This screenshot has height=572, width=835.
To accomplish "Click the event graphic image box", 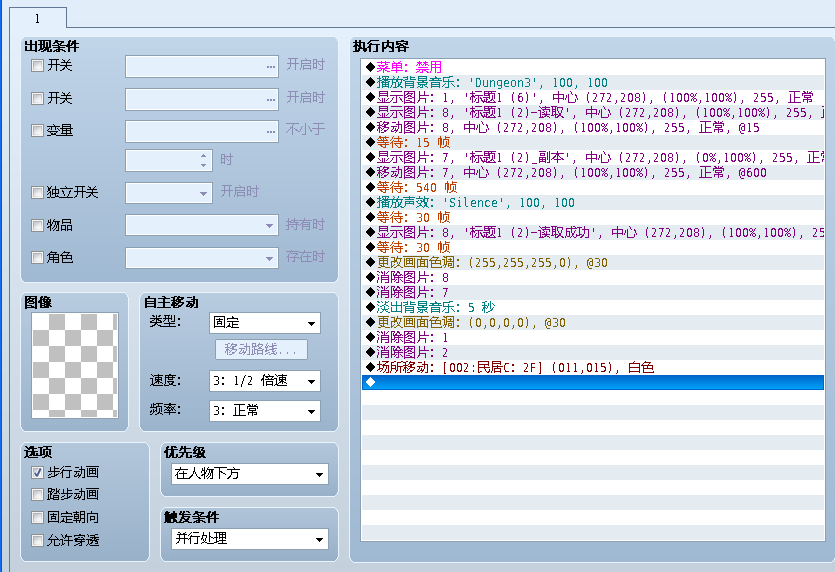I will [75, 365].
